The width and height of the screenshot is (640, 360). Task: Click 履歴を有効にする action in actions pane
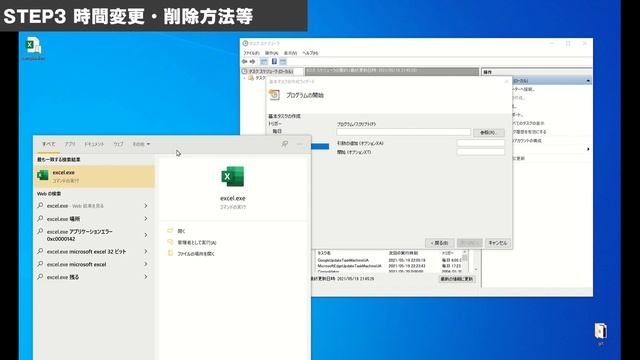point(529,132)
